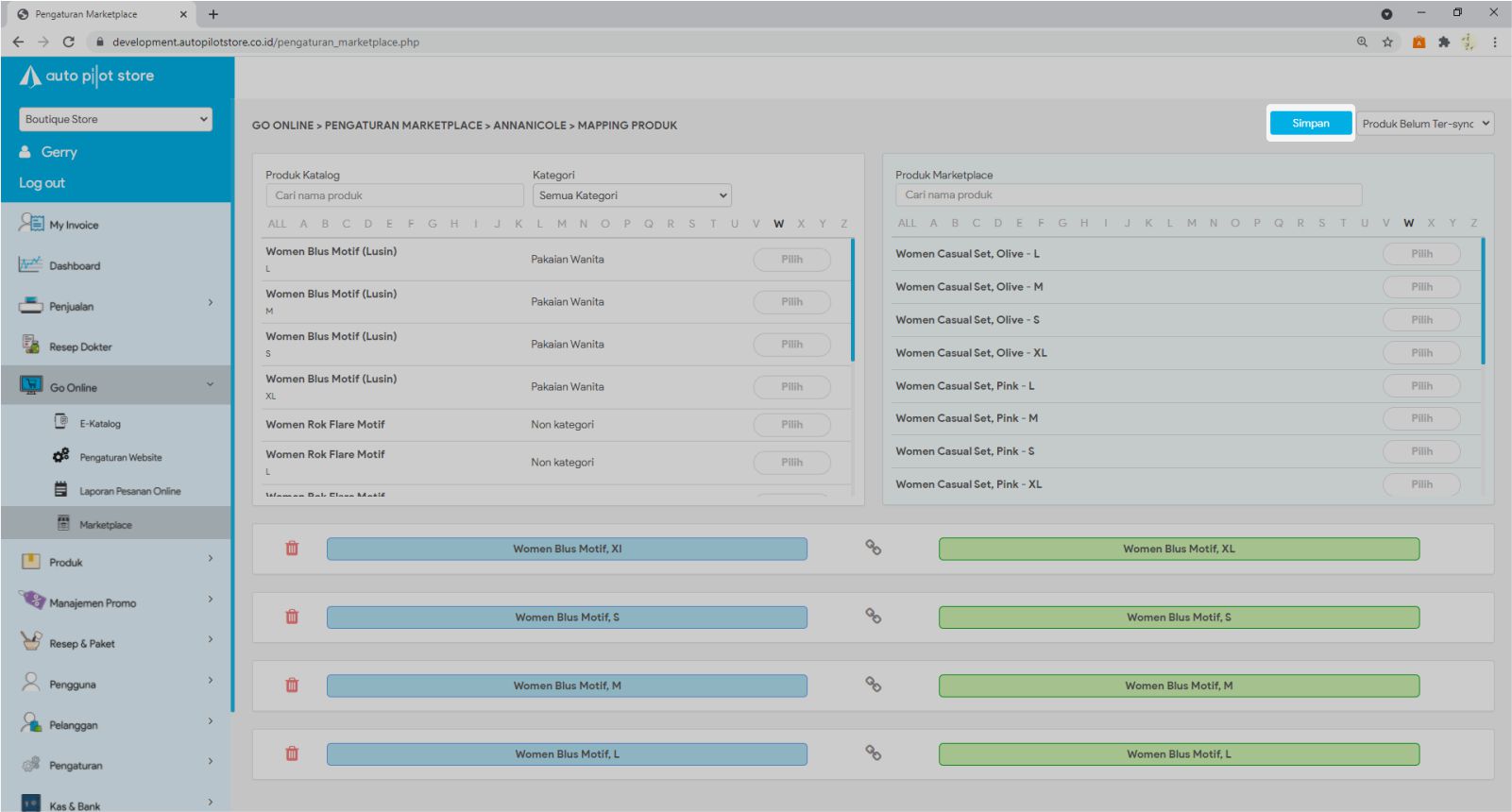Click link icon in Women Blus Motif, M row
1512x812 pixels.
point(874,685)
